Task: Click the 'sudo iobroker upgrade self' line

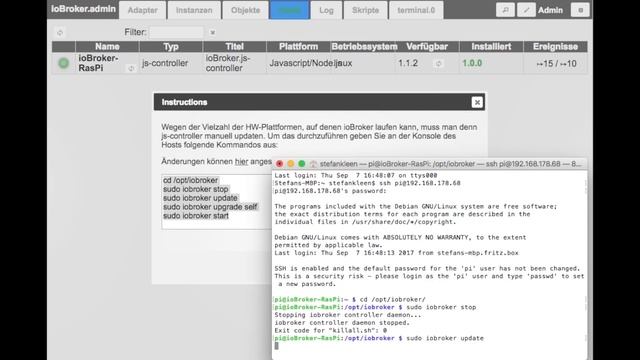Action: coord(210,207)
